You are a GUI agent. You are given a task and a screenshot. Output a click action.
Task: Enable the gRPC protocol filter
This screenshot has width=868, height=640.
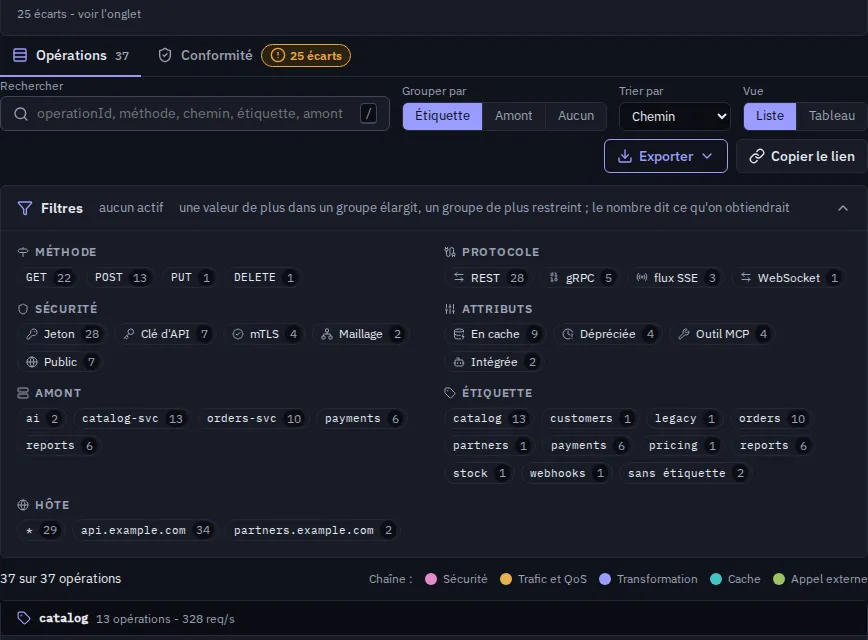click(x=580, y=278)
